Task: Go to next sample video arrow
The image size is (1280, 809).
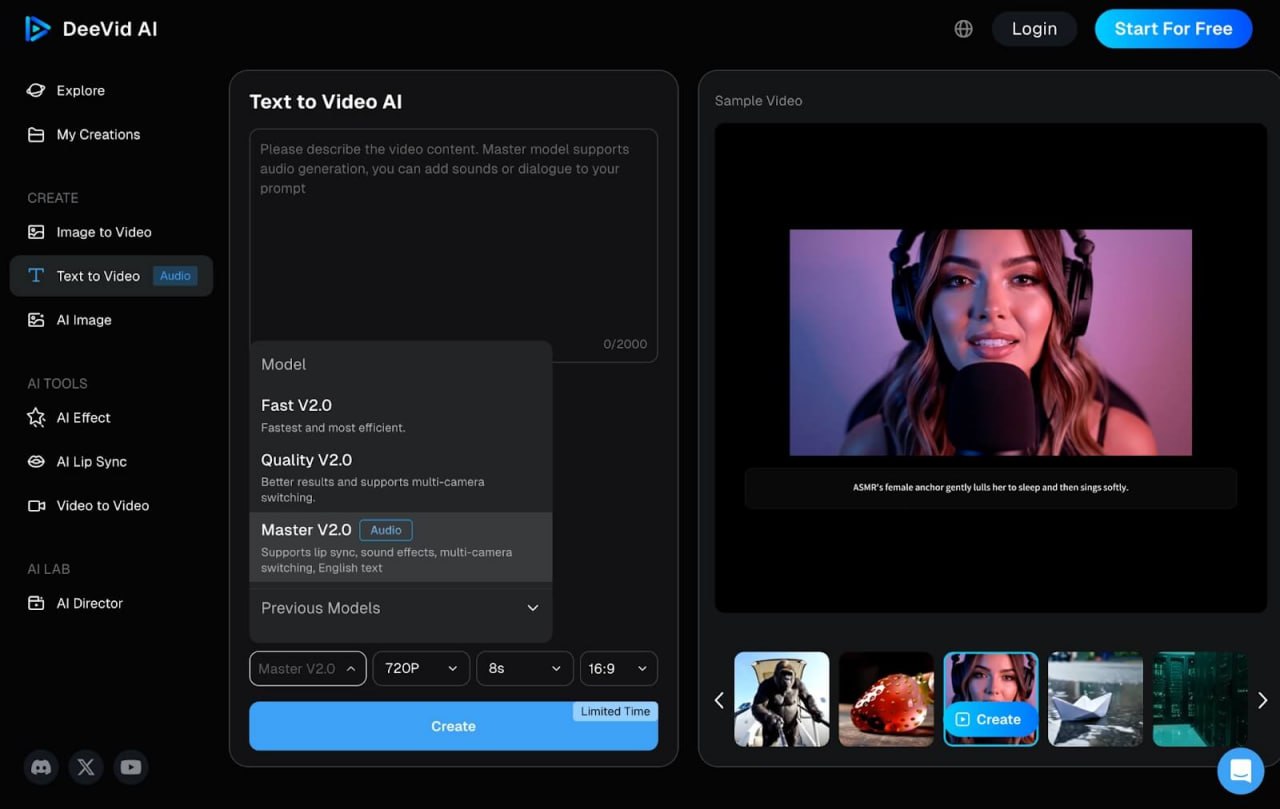Action: click(x=1262, y=700)
